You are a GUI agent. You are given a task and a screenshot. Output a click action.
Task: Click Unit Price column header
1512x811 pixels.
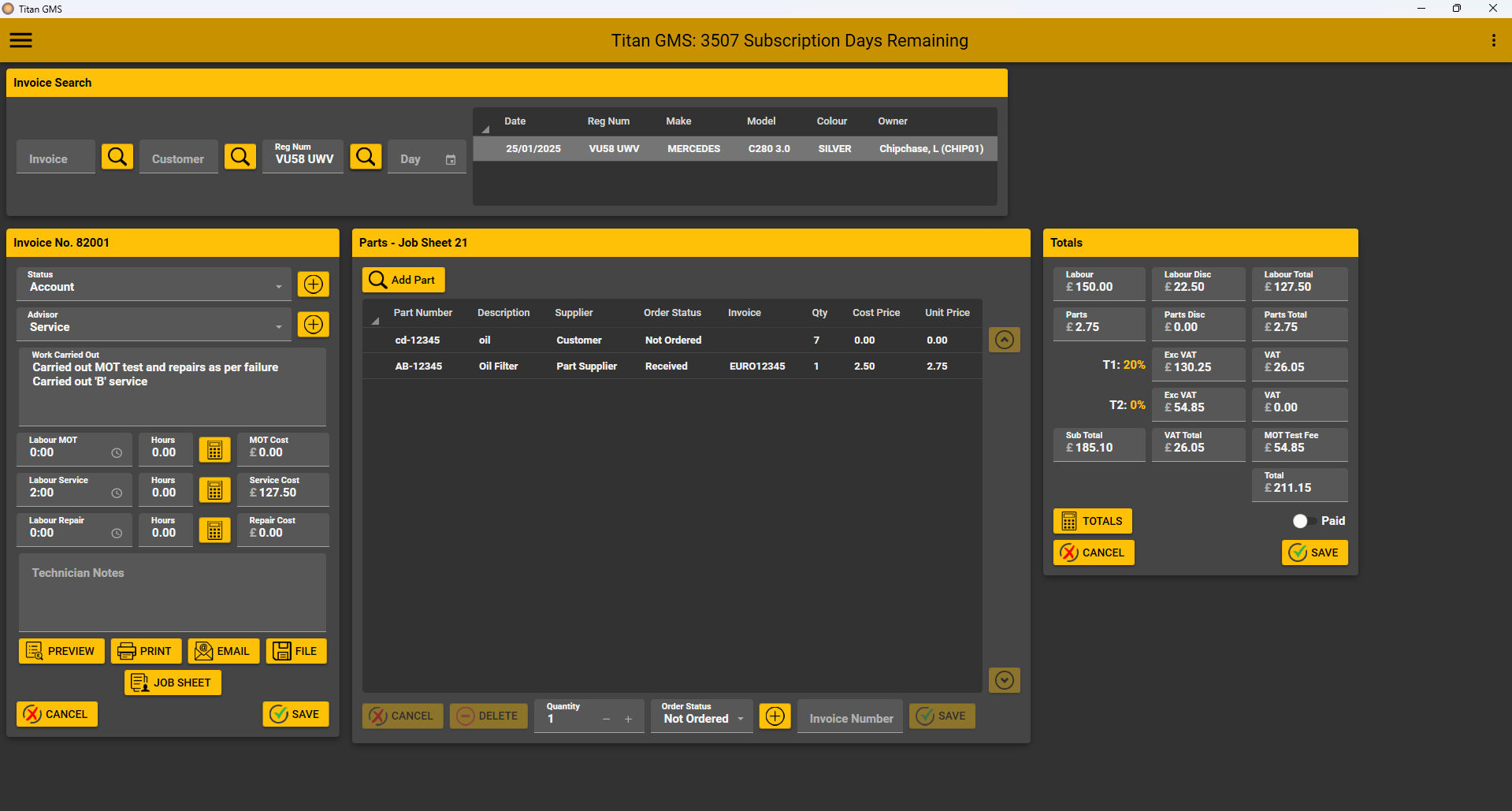pos(947,313)
